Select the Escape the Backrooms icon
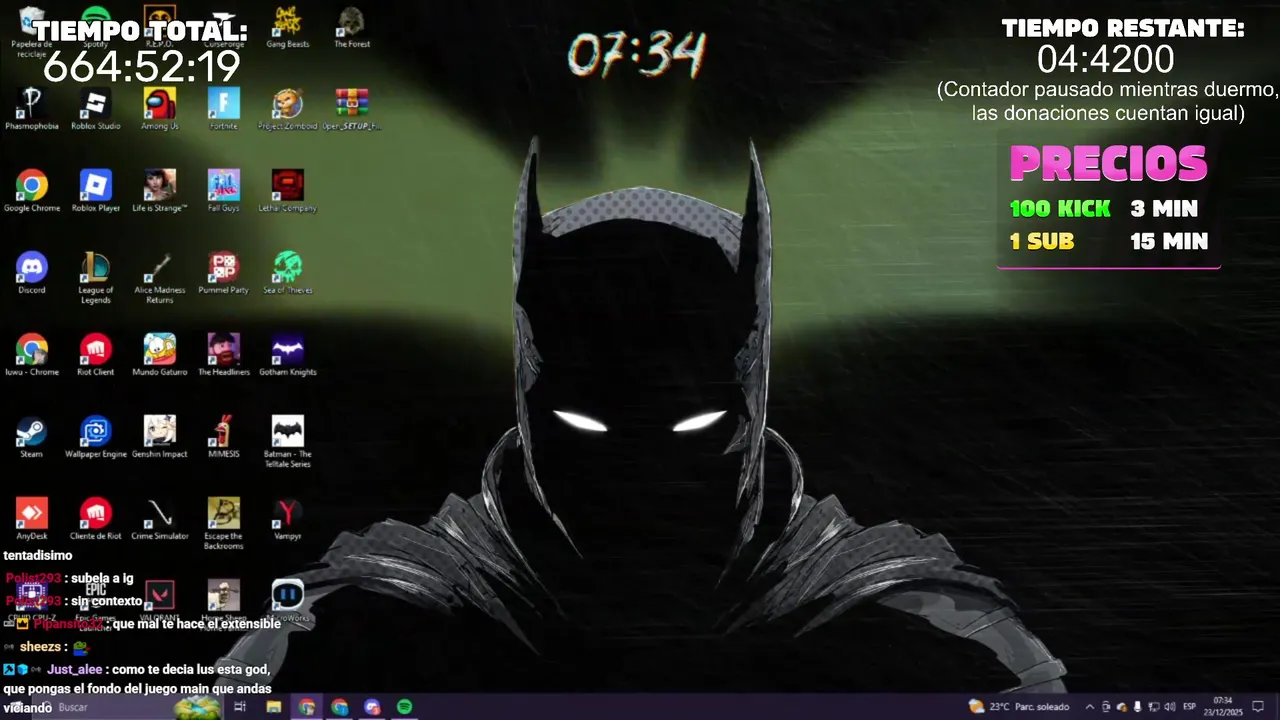The image size is (1280, 720). click(224, 524)
